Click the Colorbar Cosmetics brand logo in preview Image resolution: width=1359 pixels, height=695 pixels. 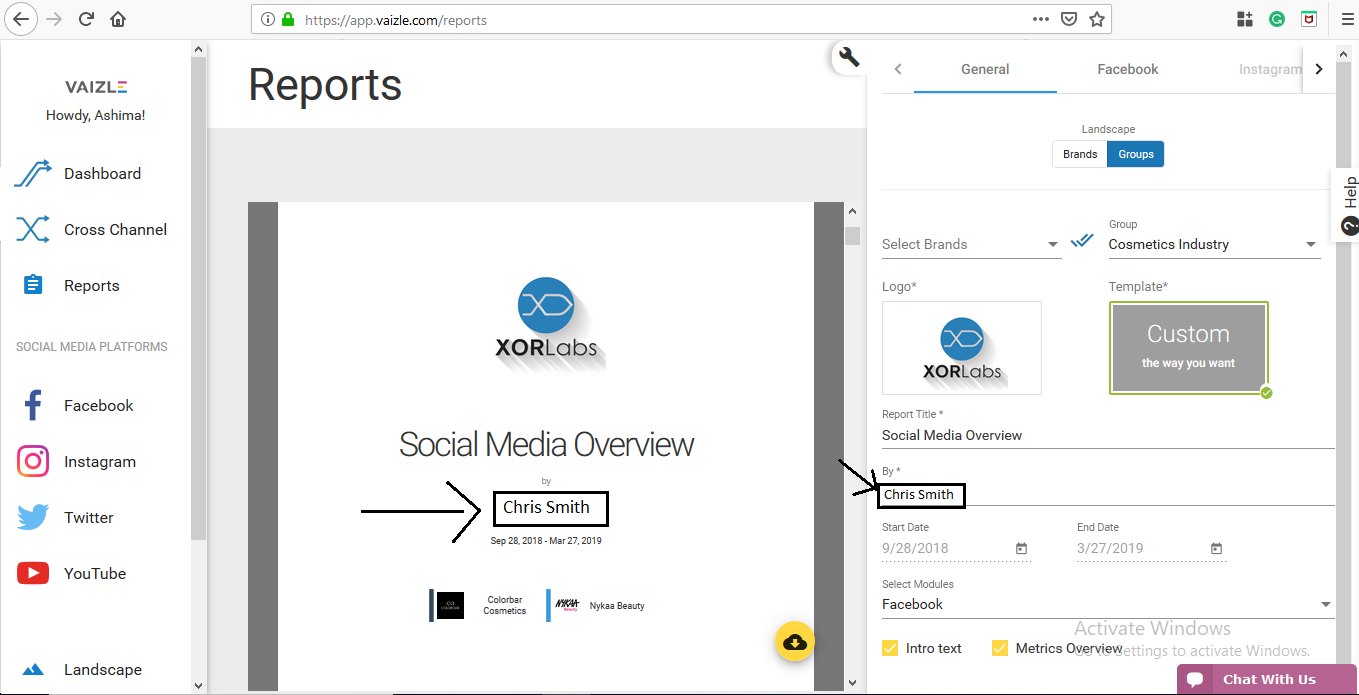pyautogui.click(x=450, y=605)
